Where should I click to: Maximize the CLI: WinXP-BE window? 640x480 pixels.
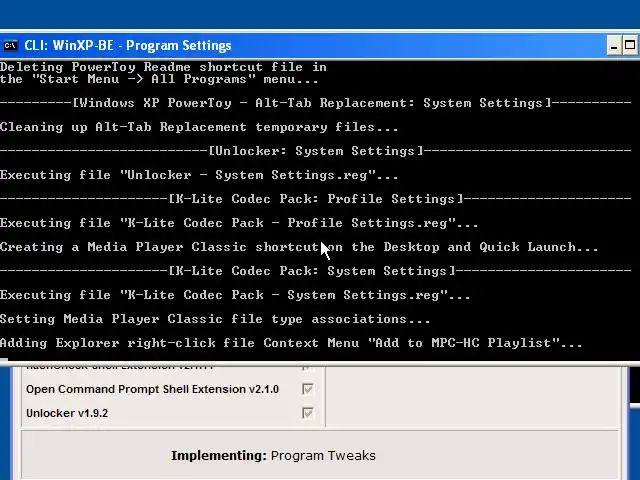pyautogui.click(x=630, y=46)
